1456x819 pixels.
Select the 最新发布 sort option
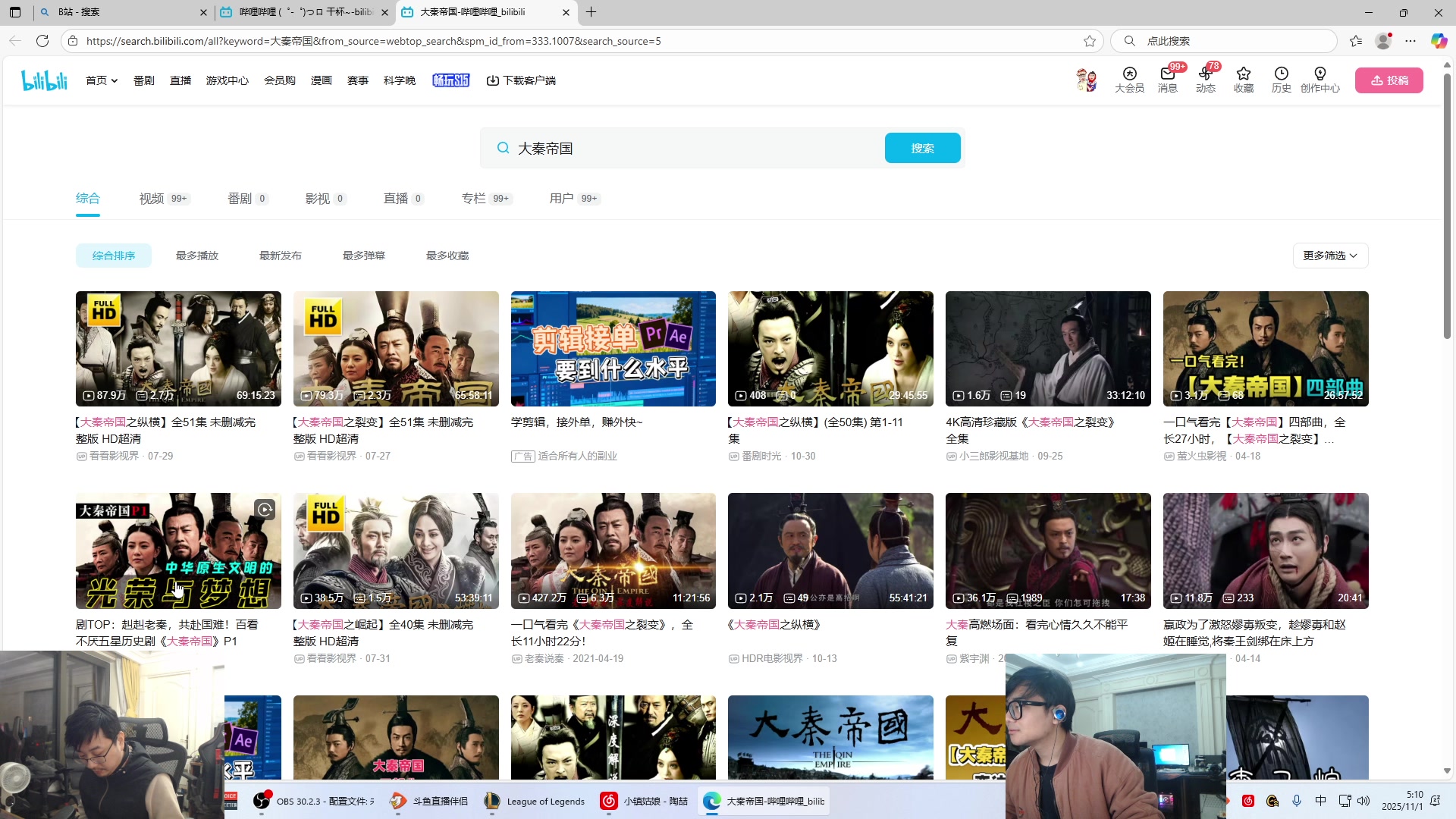280,256
